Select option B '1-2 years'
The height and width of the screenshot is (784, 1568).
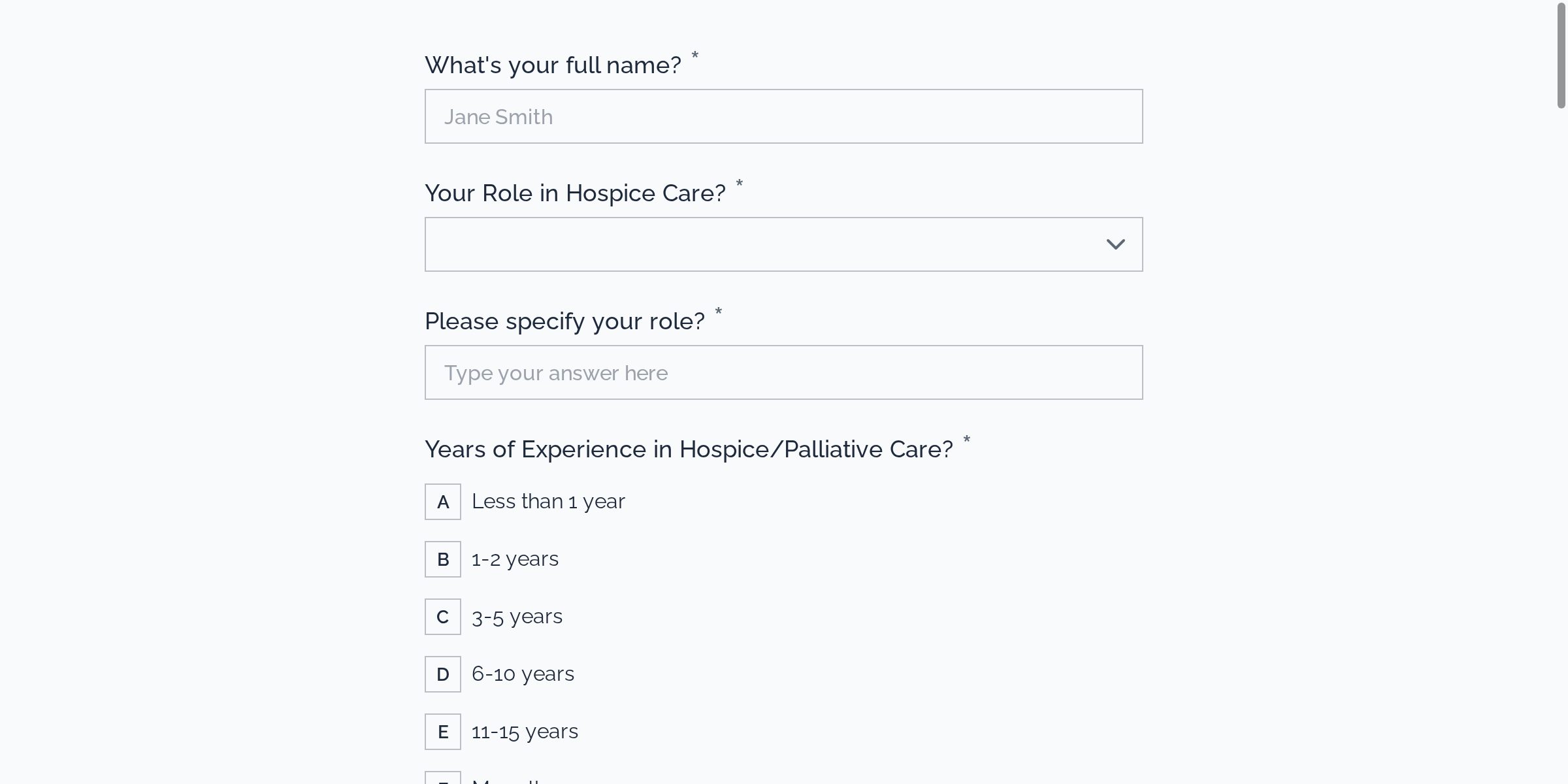point(515,559)
